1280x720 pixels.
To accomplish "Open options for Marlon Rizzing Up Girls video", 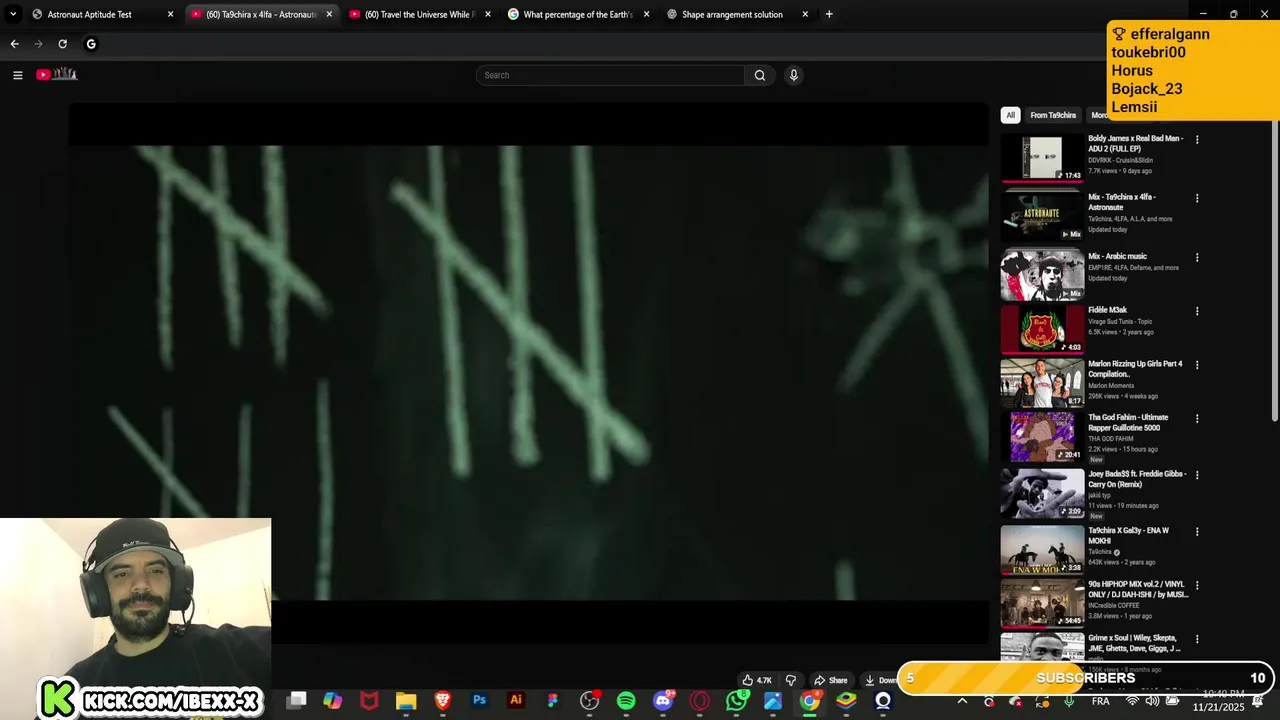I will click(x=1197, y=365).
